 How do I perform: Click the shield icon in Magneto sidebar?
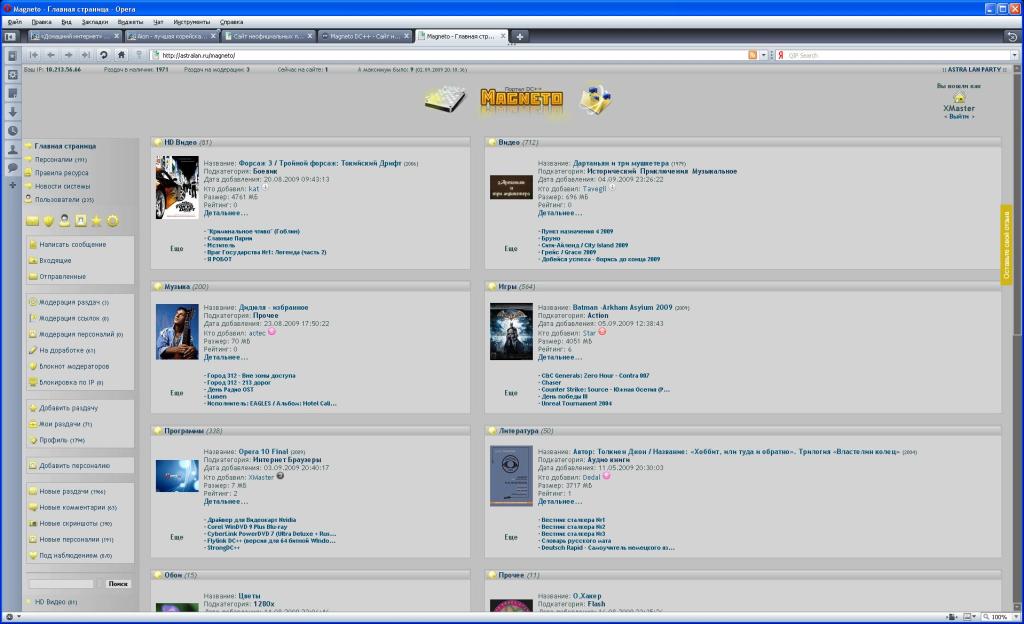point(48,221)
